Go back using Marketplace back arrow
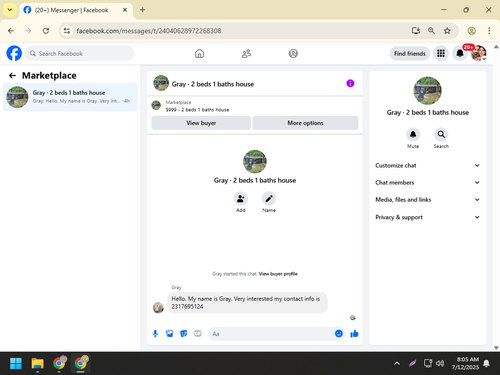 tap(12, 76)
